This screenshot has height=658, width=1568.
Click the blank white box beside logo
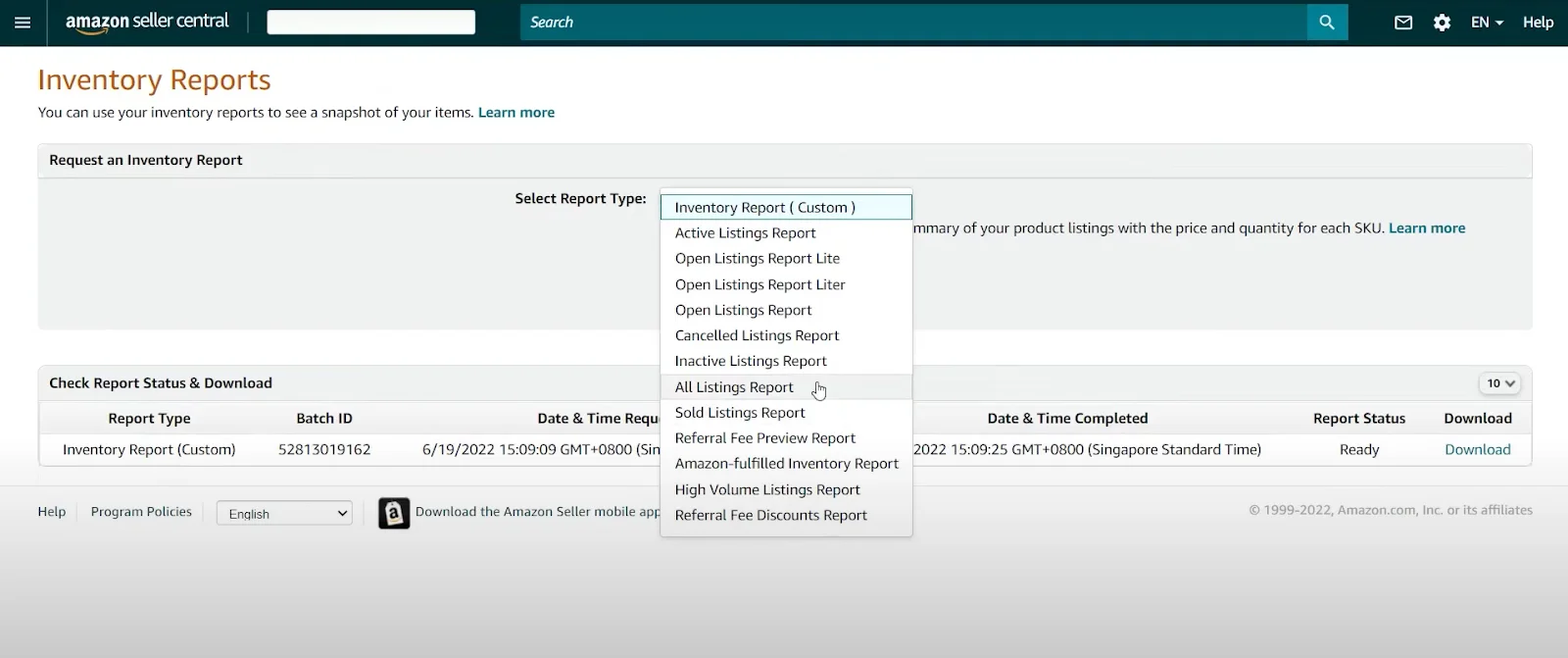click(x=371, y=23)
